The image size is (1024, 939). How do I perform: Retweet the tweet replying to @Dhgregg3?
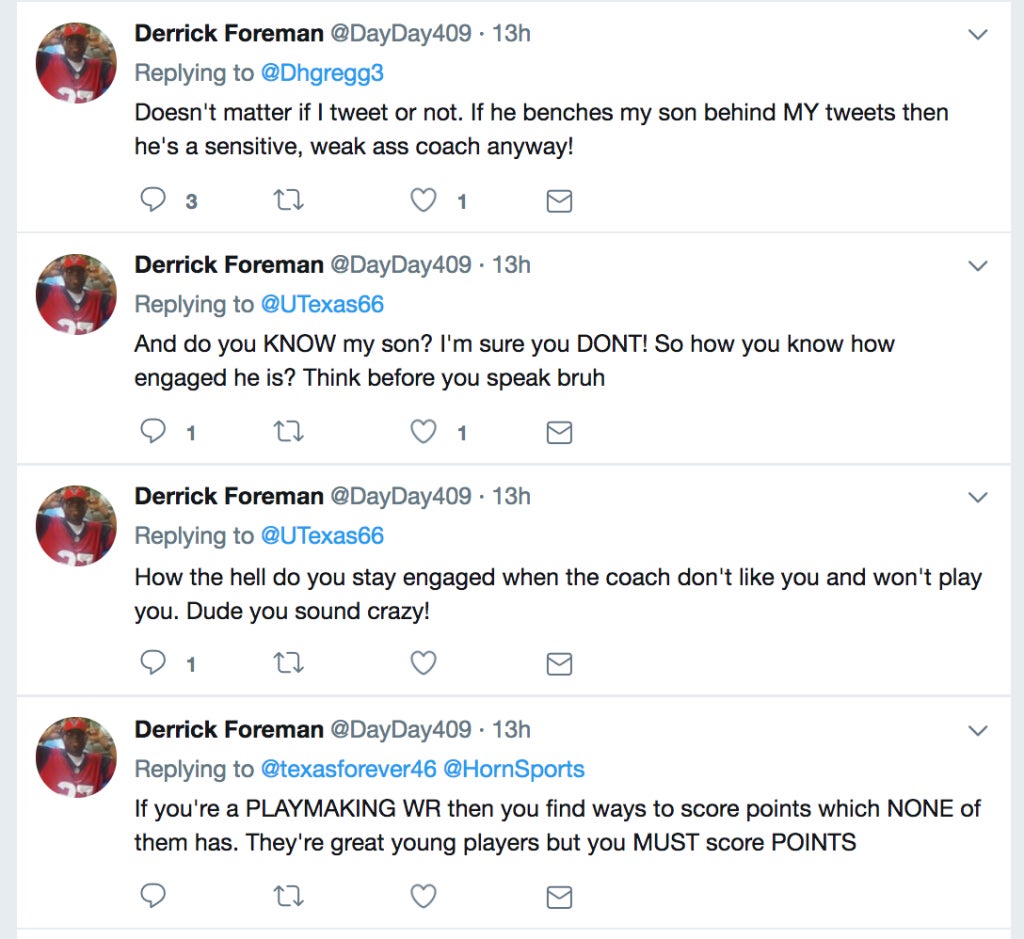[x=288, y=199]
